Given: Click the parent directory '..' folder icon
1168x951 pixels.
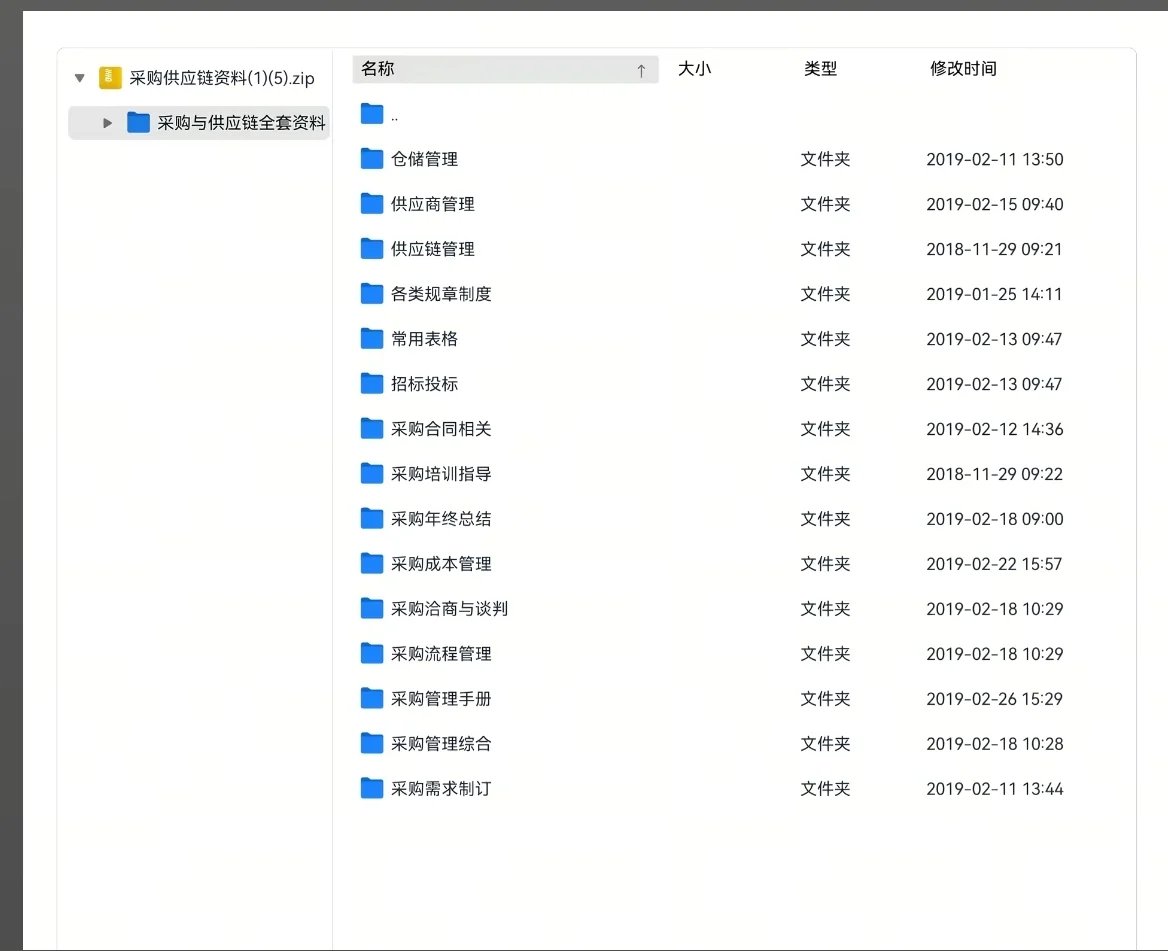Looking at the screenshot, I should click(370, 113).
